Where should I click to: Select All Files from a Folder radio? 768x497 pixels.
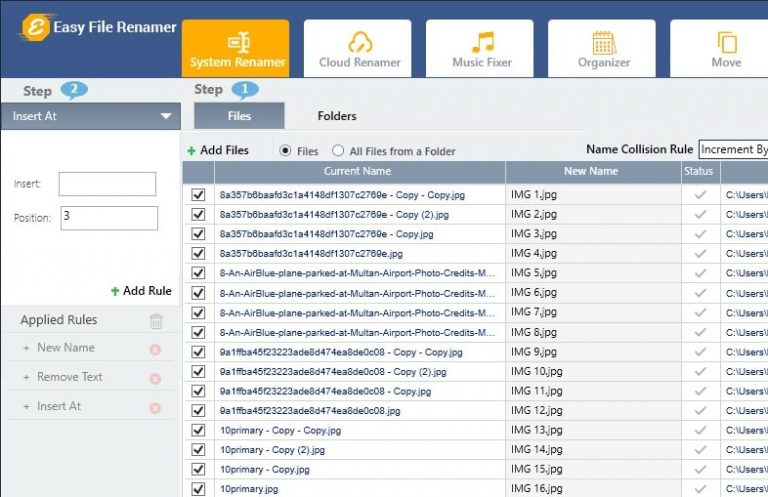click(338, 151)
